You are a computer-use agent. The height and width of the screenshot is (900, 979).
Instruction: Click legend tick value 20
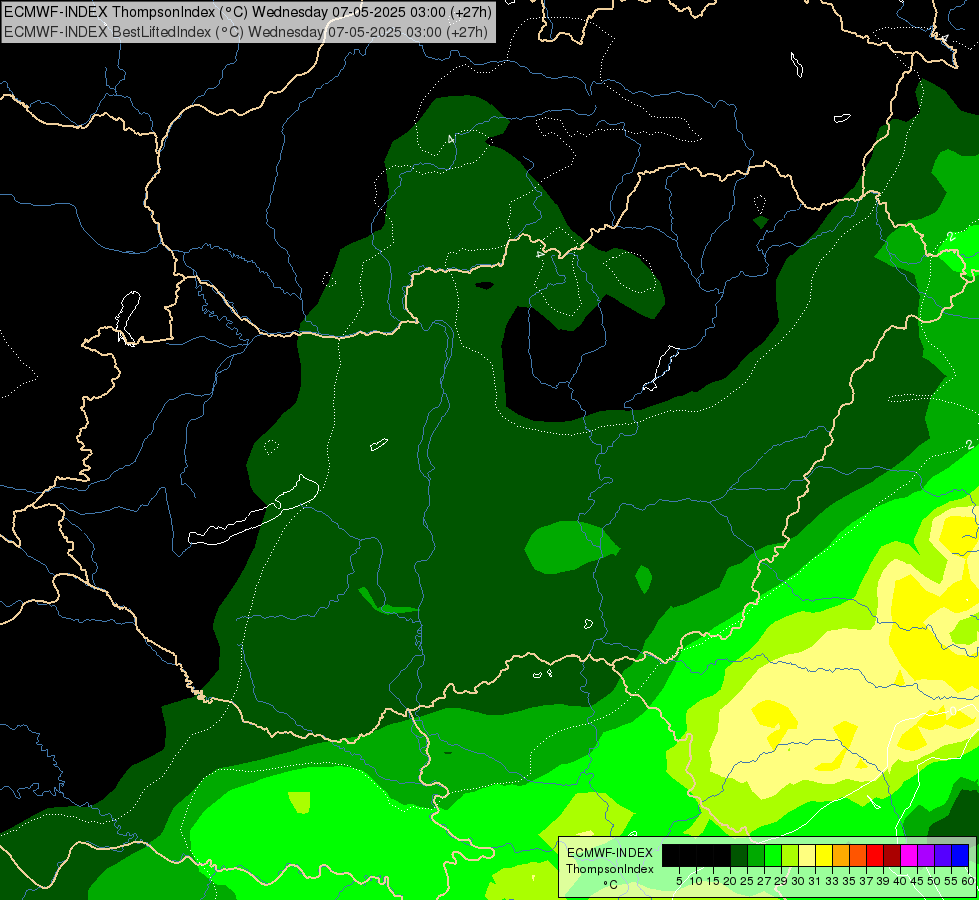(x=731, y=881)
